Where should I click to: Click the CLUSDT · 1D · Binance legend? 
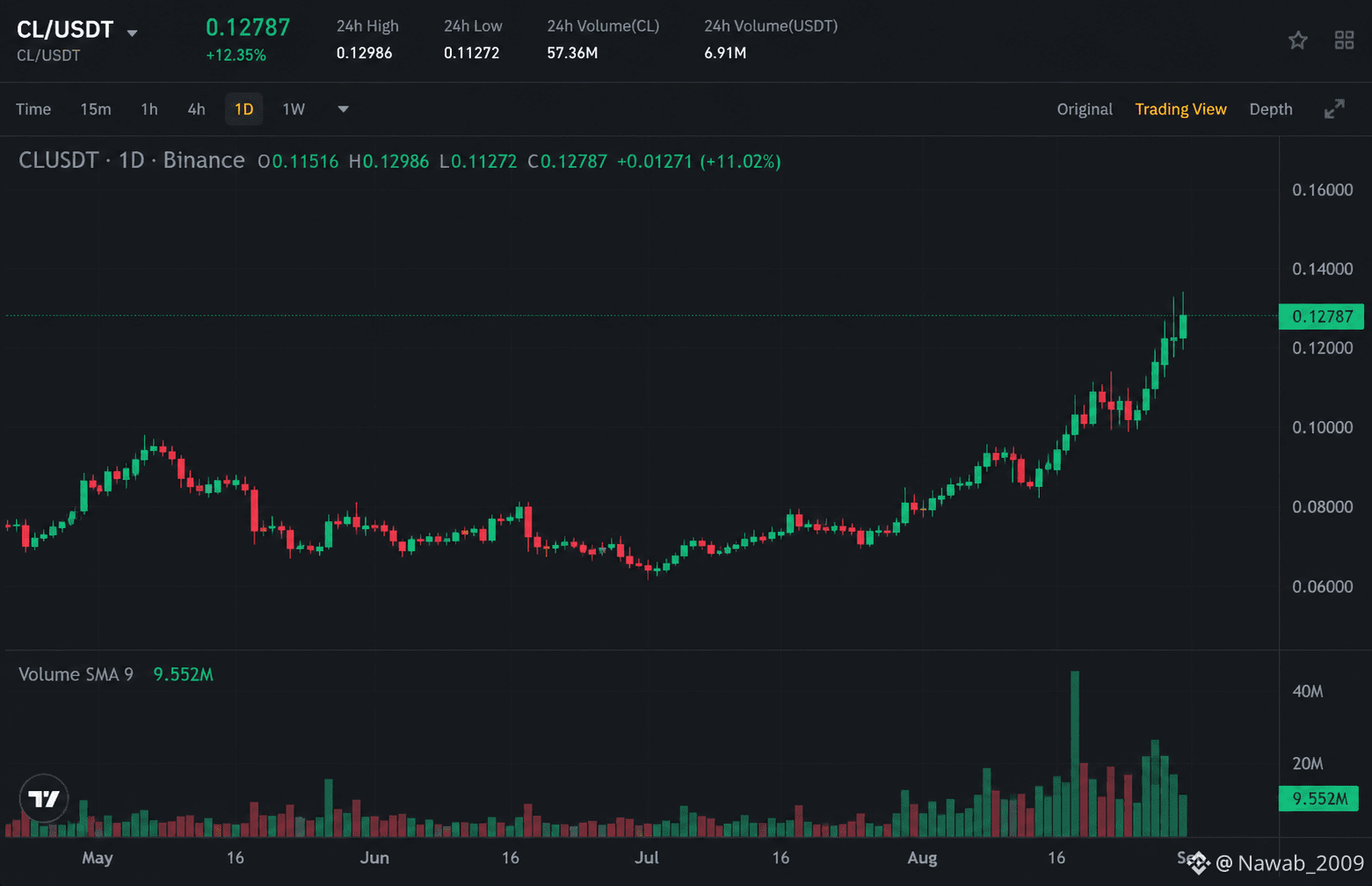pyautogui.click(x=132, y=160)
